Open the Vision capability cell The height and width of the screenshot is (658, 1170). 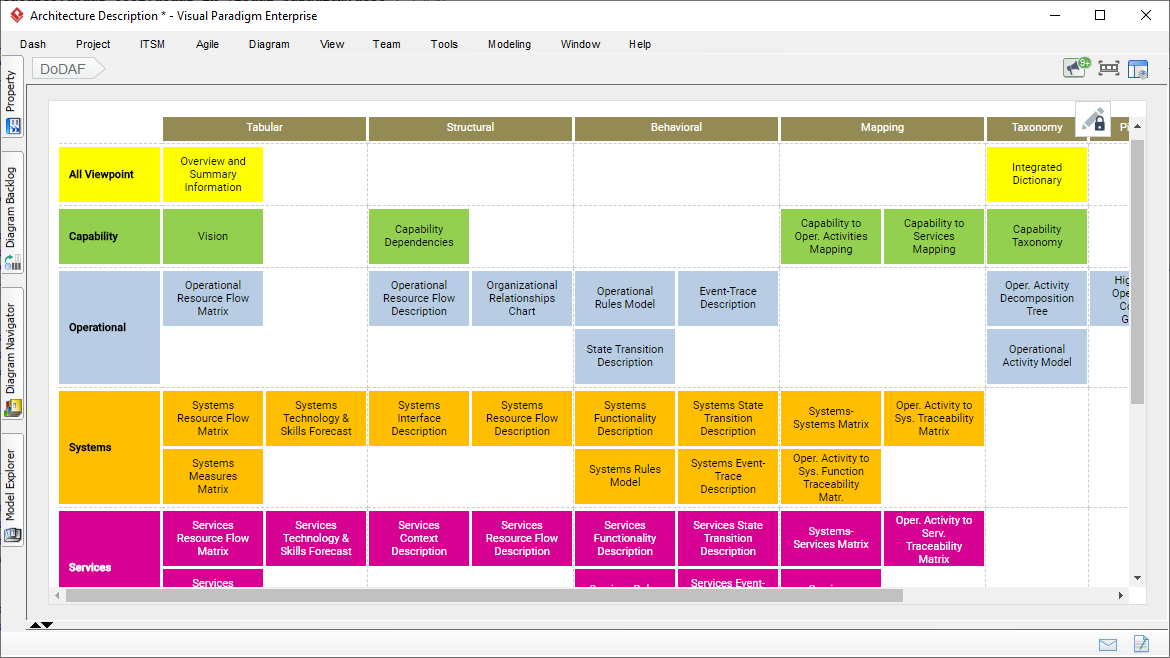(213, 237)
